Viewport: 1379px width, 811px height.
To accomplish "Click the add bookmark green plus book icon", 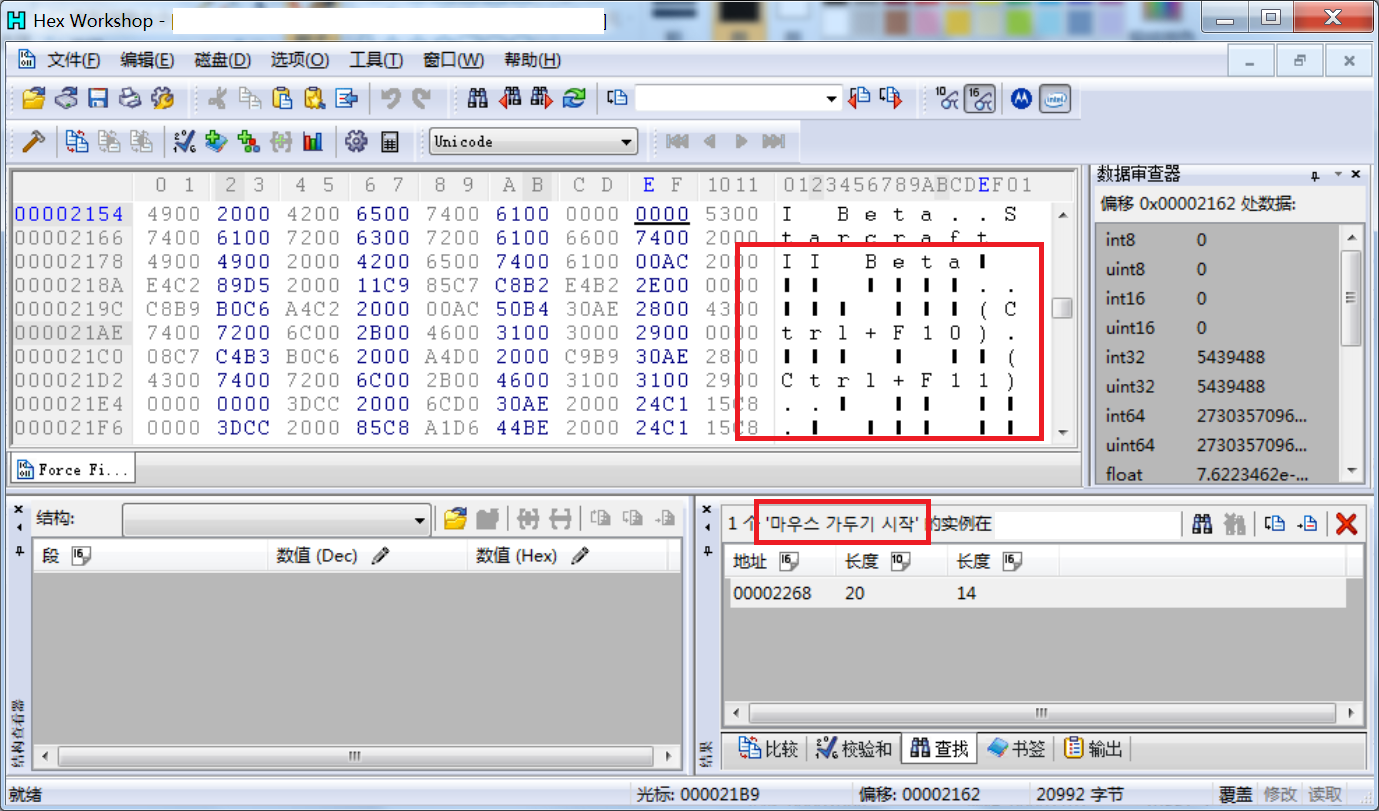I will point(216,141).
